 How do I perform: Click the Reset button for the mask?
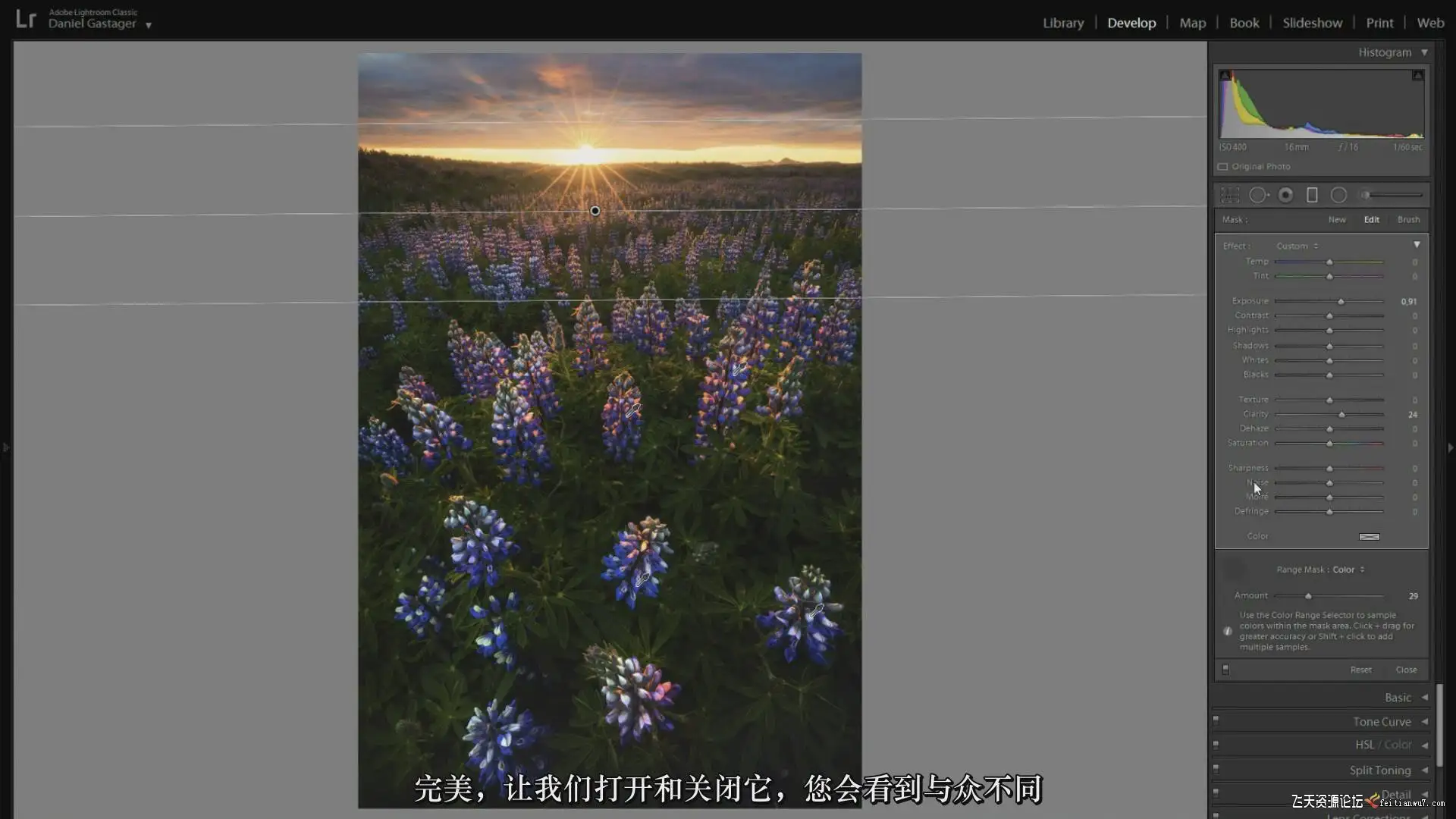1360,670
